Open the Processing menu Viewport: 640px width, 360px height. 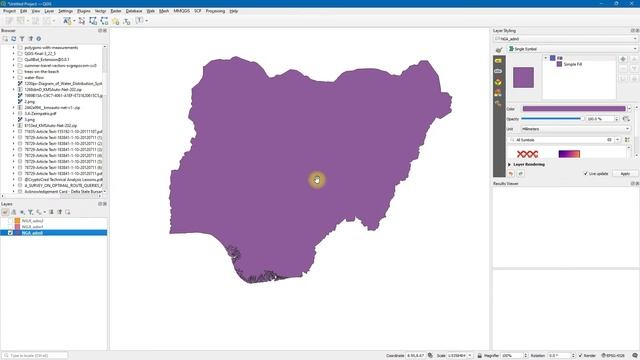[x=215, y=11]
